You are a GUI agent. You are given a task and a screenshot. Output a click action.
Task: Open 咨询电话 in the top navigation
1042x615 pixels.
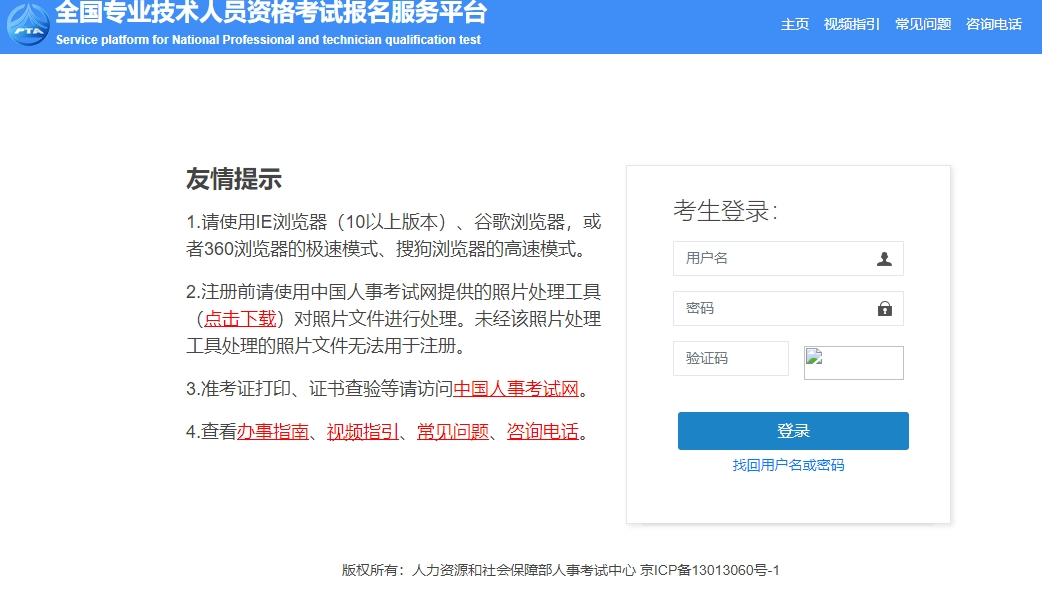point(994,25)
